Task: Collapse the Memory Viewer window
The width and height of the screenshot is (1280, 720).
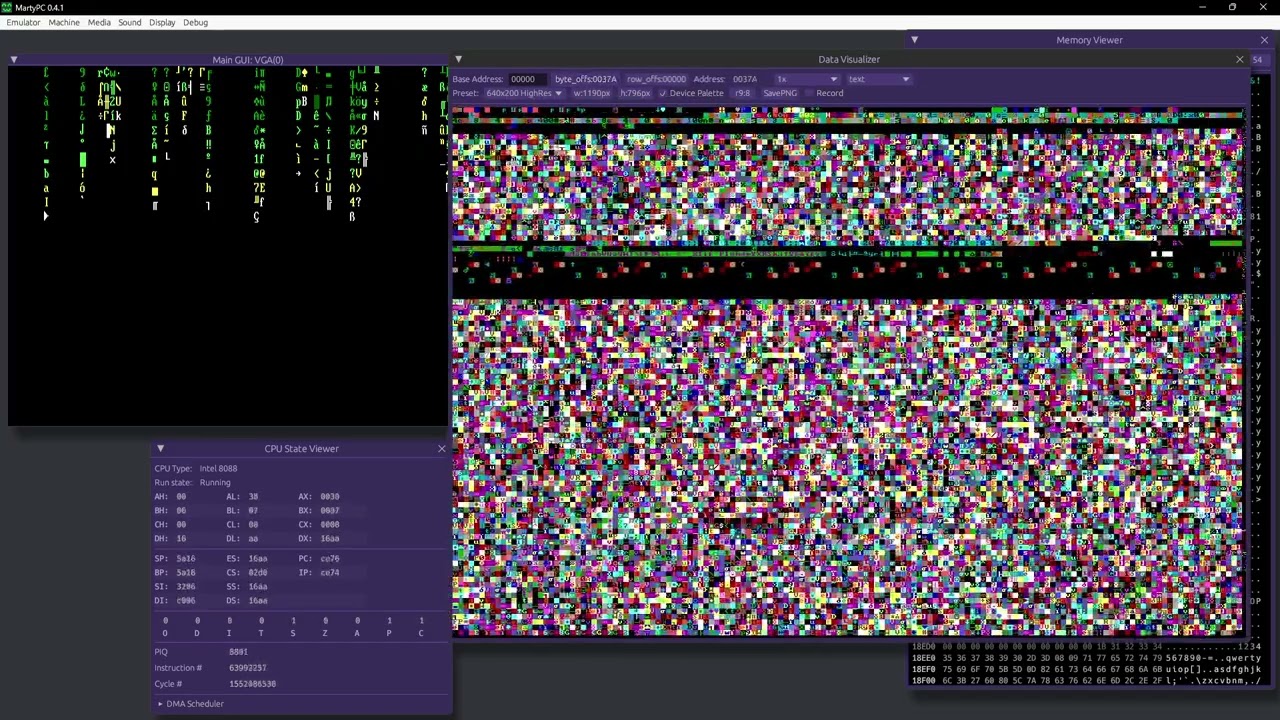Action: tap(914, 40)
